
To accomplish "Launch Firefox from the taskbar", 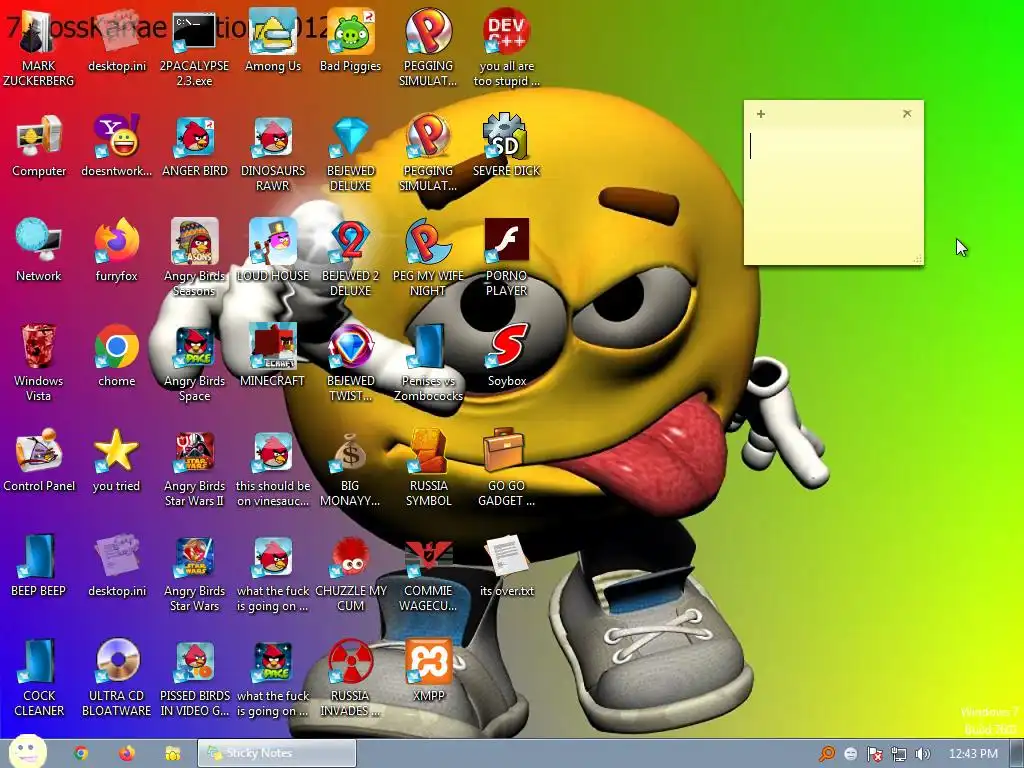I will (127, 754).
